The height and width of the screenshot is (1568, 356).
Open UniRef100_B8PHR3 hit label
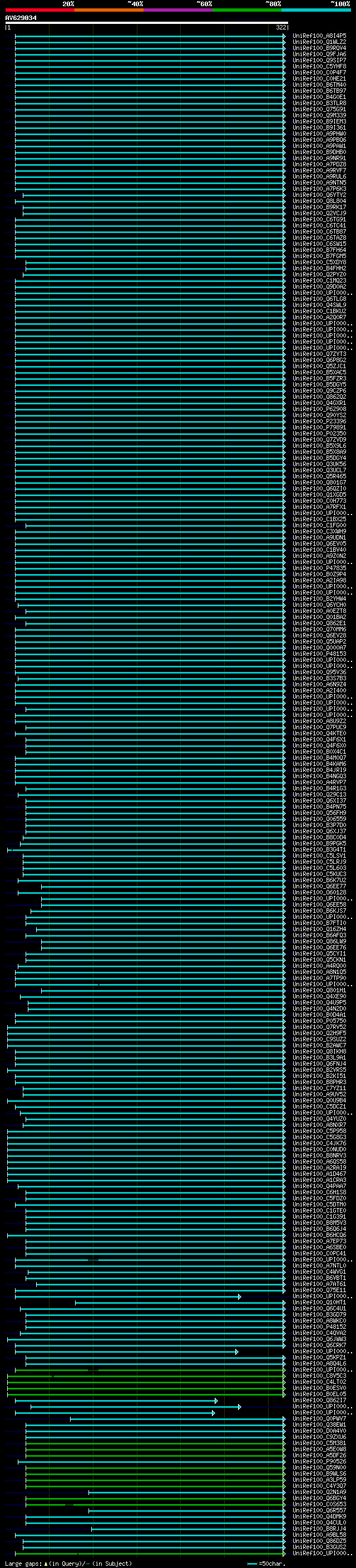[x=319, y=1082]
